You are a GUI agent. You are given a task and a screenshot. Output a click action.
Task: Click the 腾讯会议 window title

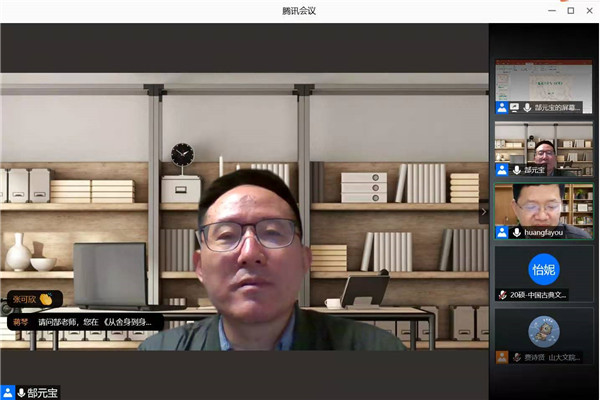[x=299, y=10]
